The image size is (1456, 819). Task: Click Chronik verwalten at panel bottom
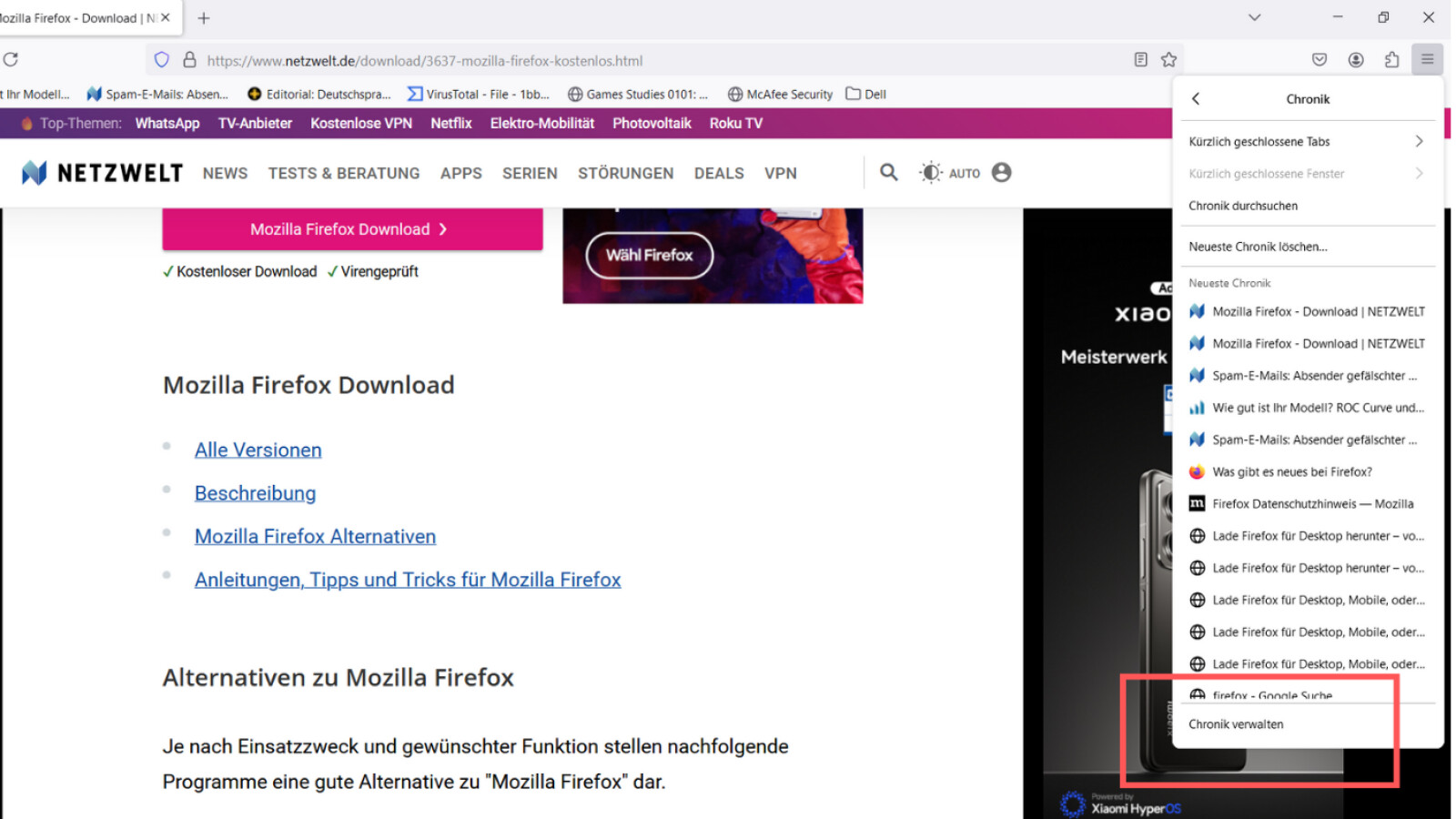tap(1236, 724)
